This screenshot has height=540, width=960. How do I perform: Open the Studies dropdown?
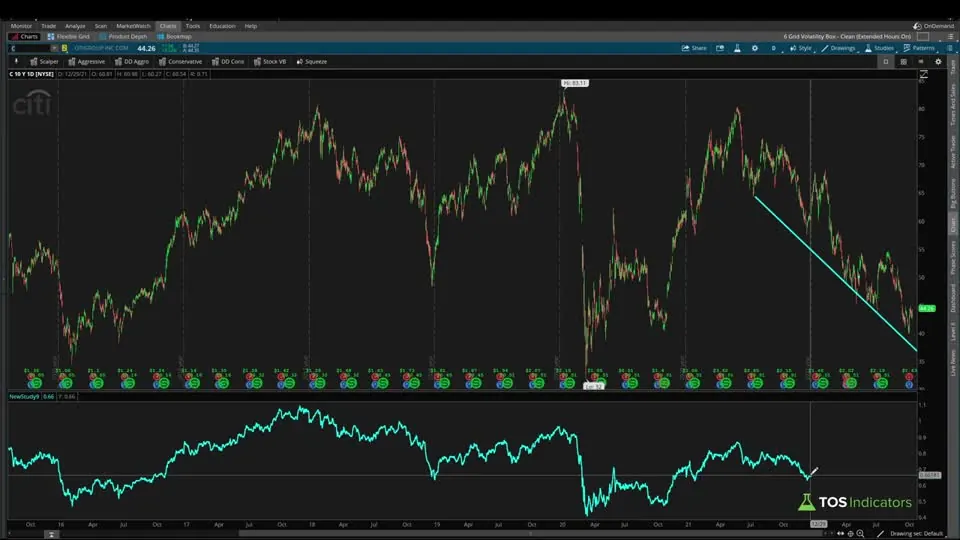879,48
